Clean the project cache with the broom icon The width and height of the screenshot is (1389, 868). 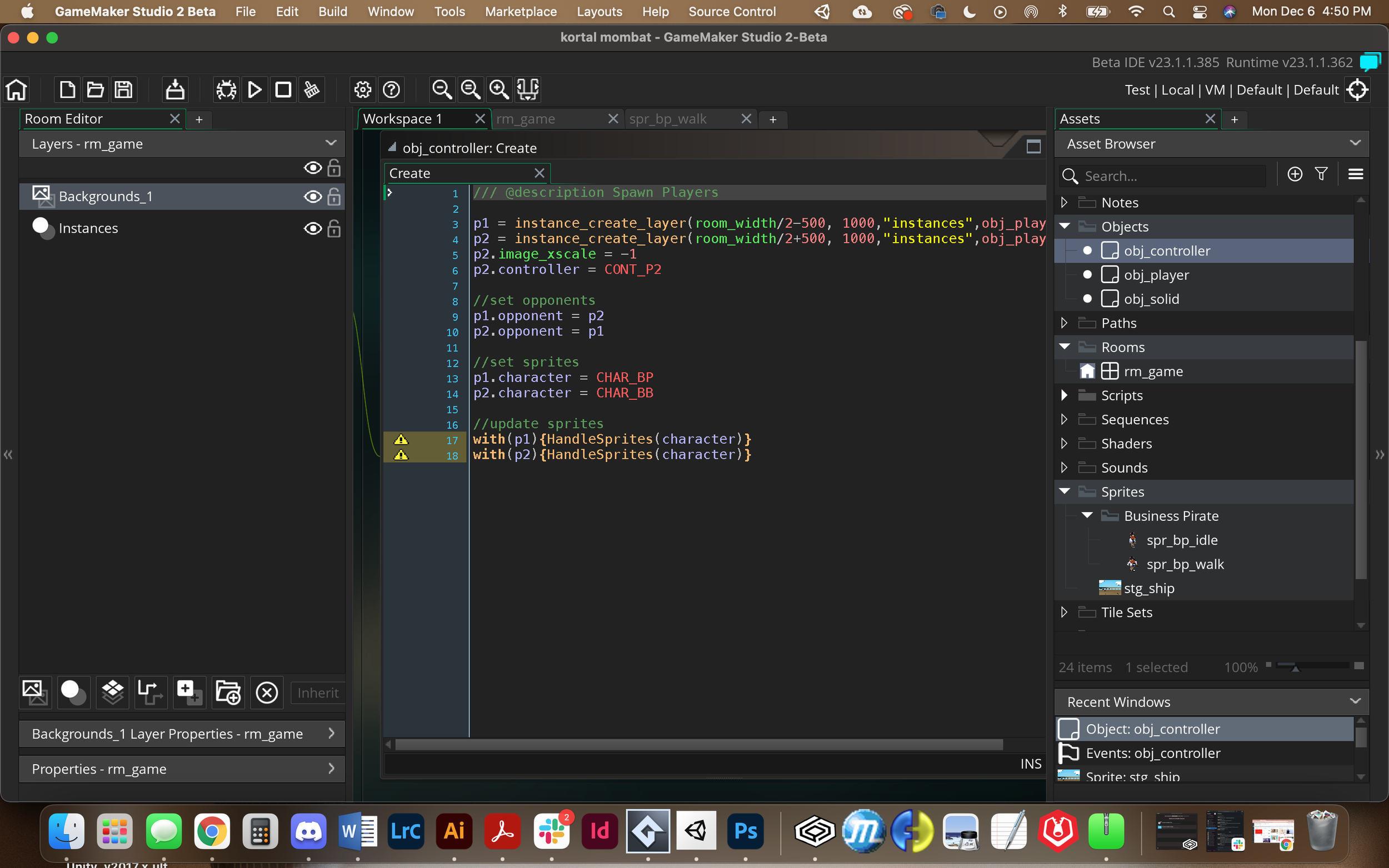tap(312, 89)
